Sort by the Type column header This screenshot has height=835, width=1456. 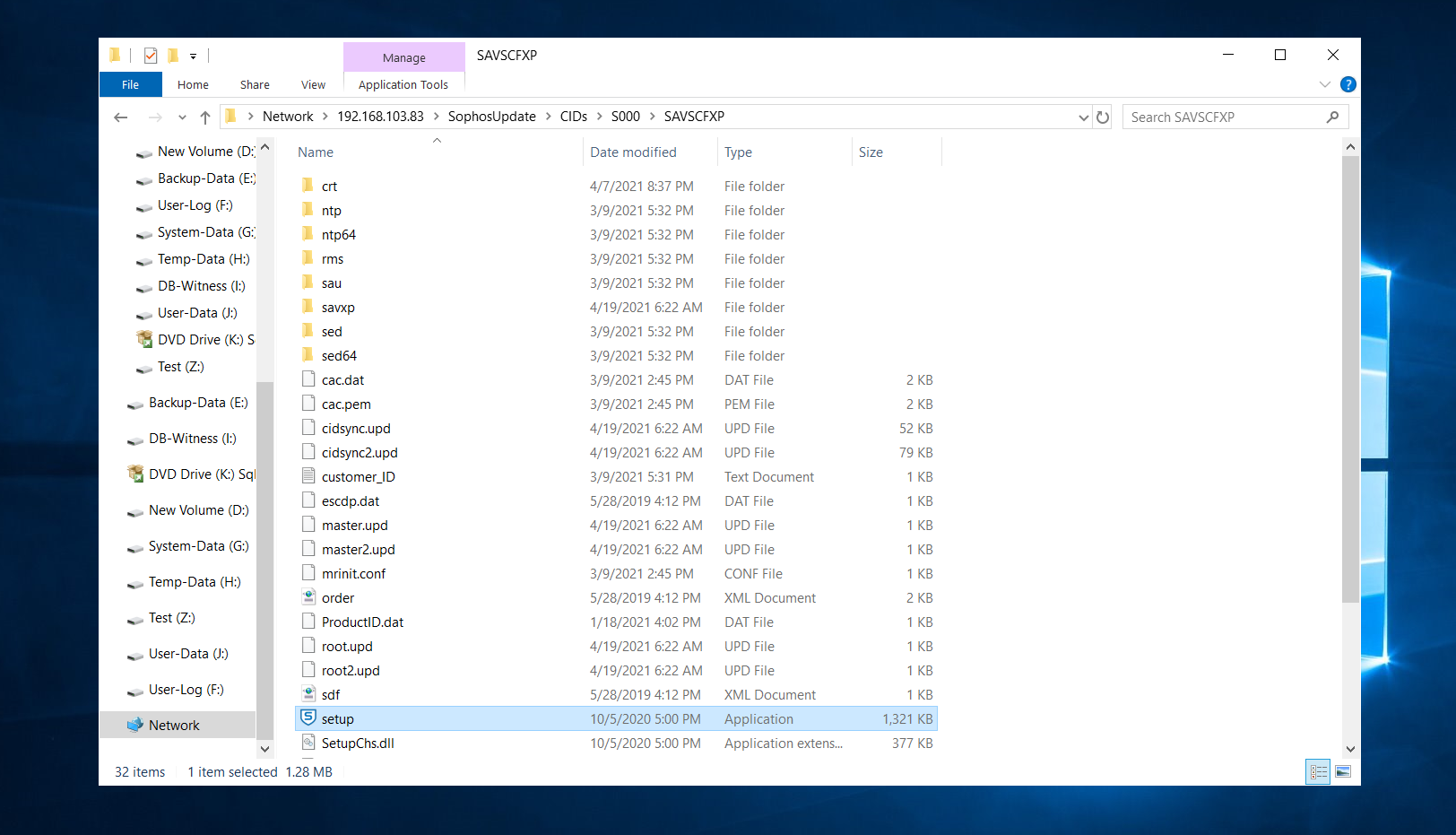(x=738, y=152)
